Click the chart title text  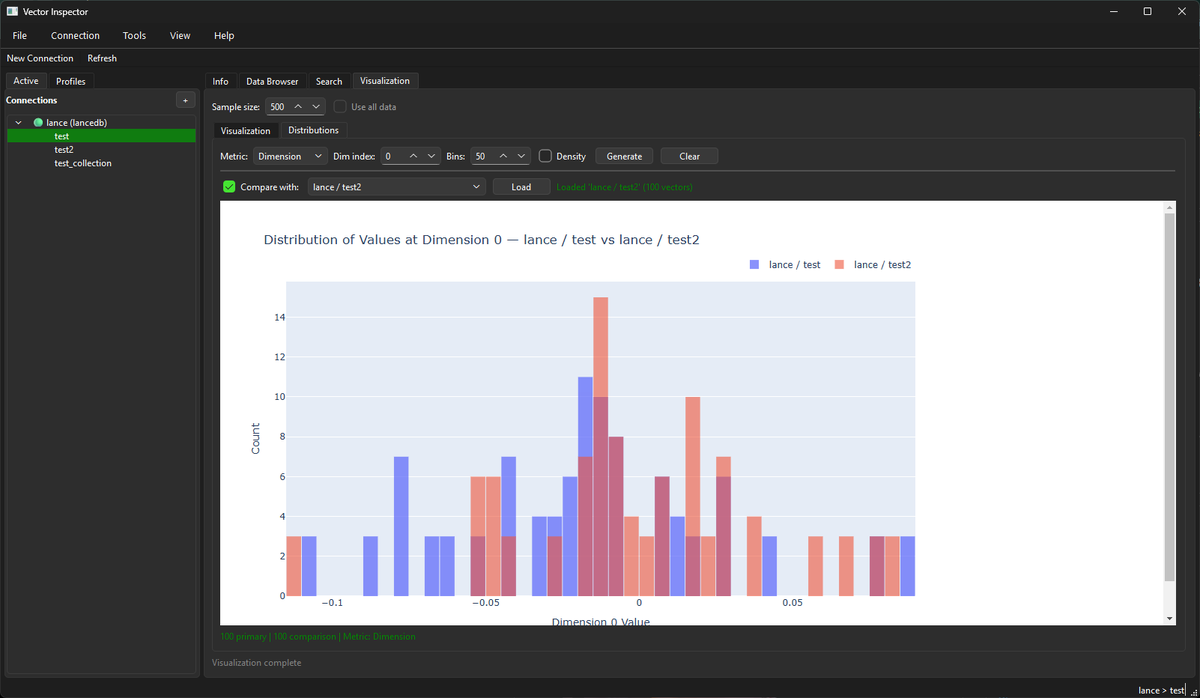point(482,240)
